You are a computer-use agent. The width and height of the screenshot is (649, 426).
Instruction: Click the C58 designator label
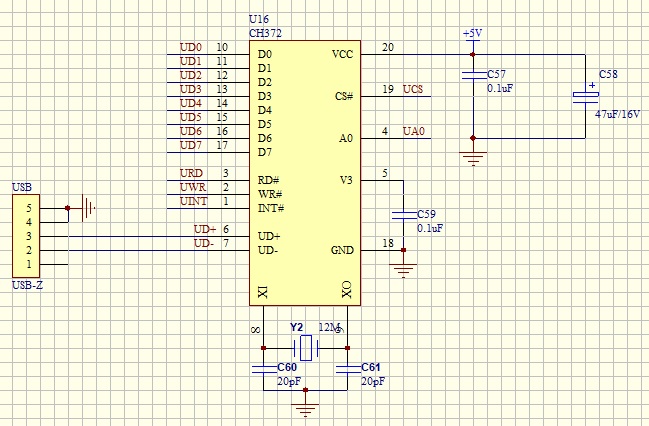click(x=608, y=74)
